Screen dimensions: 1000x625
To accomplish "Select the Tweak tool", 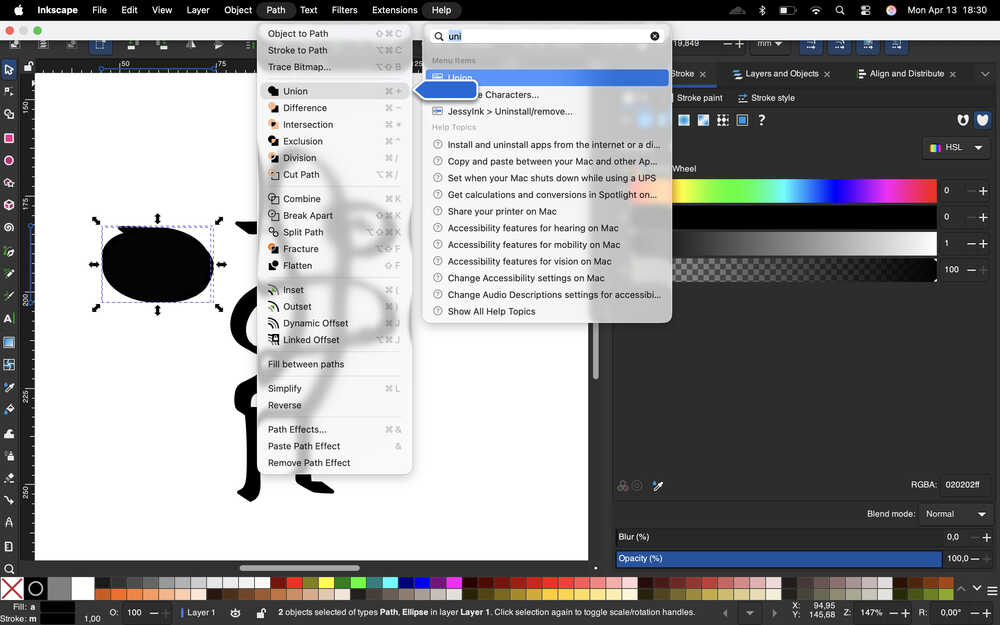I will pyautogui.click(x=9, y=433).
